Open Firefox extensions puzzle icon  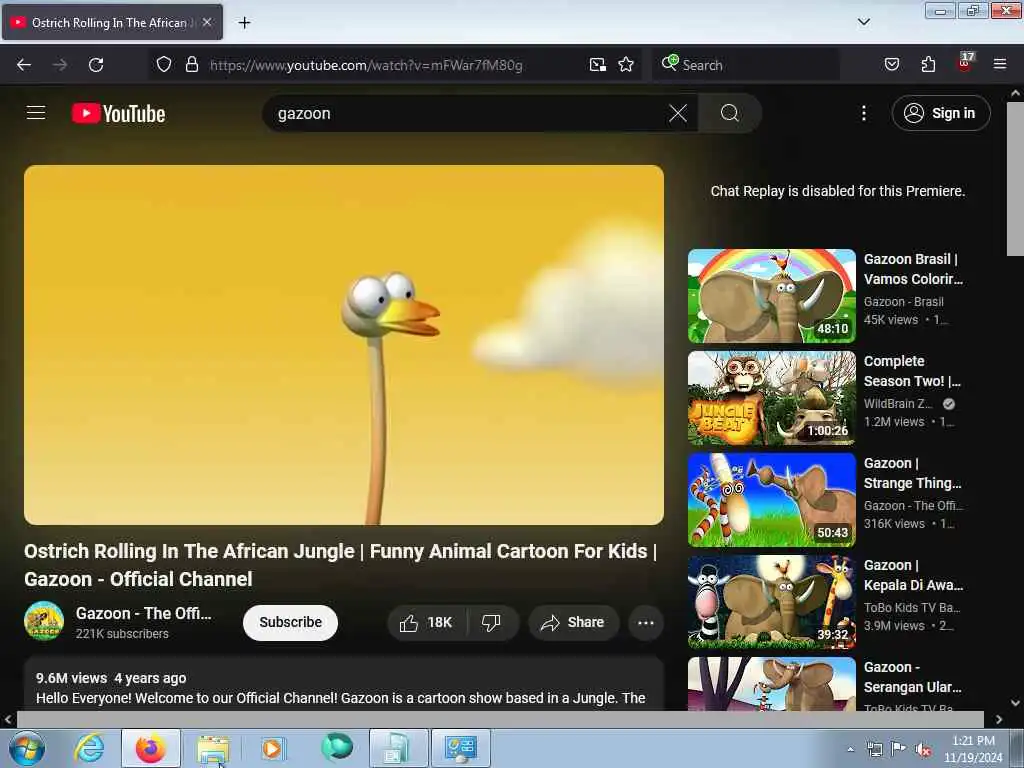pos(928,64)
